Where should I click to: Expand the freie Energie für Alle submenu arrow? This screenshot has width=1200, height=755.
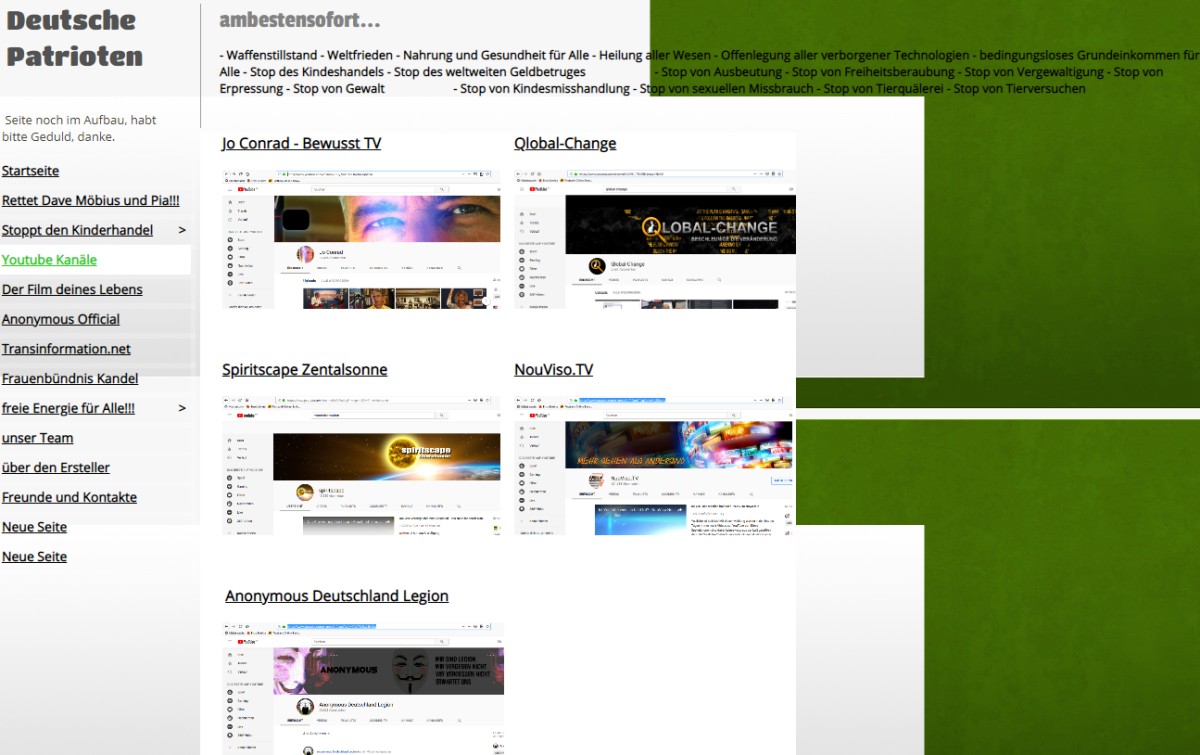pos(182,408)
